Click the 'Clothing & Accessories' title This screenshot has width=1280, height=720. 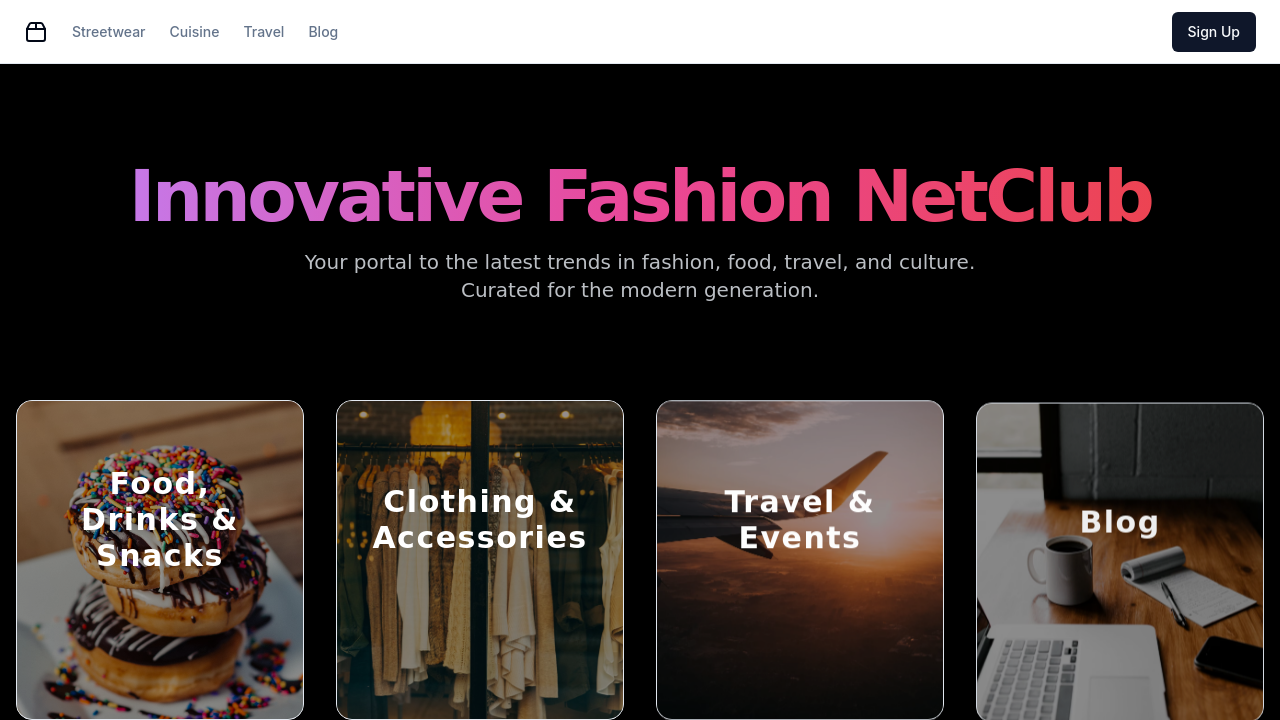(480, 519)
